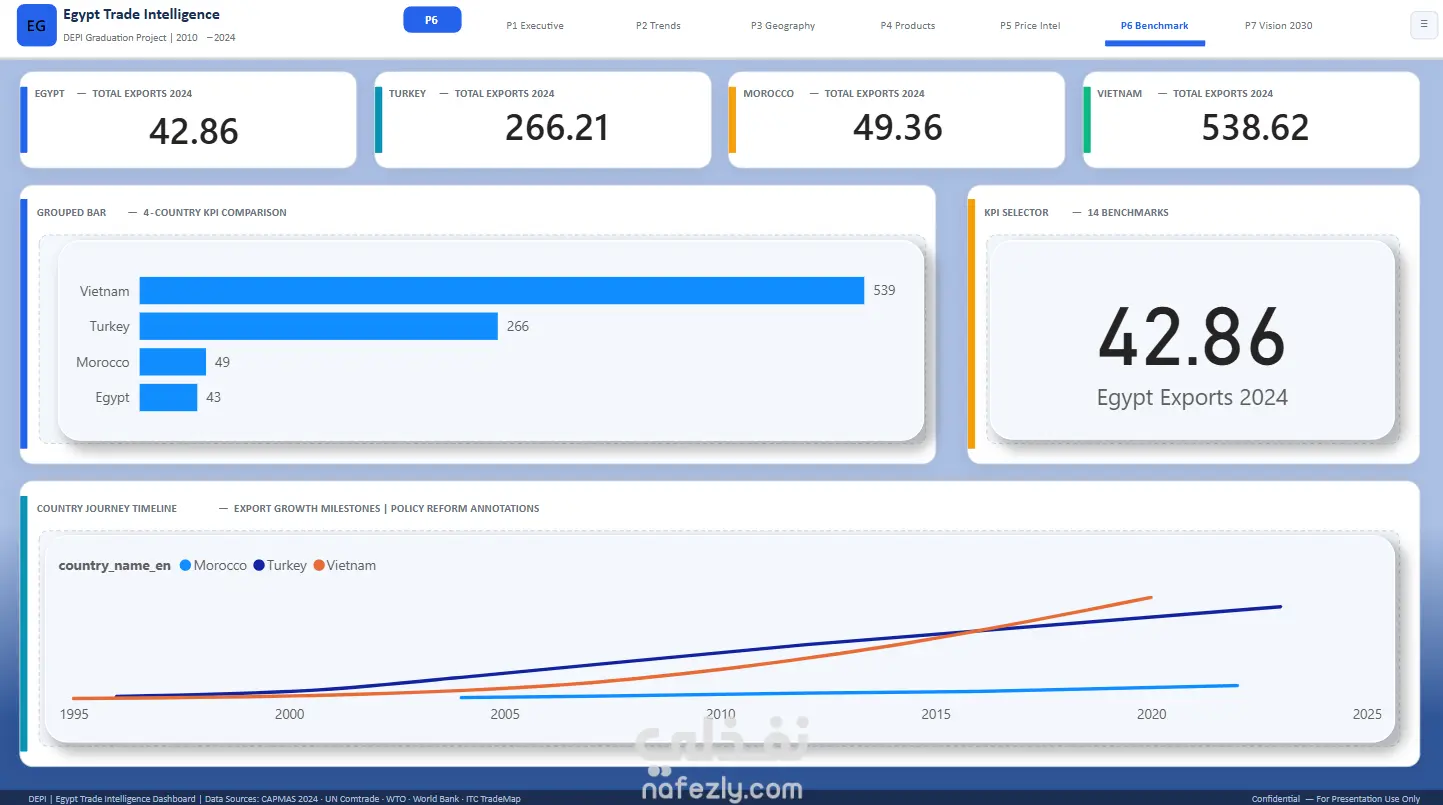Select the Morocco bar in the KPI comparison
This screenshot has width=1443, height=805.
pos(173,362)
